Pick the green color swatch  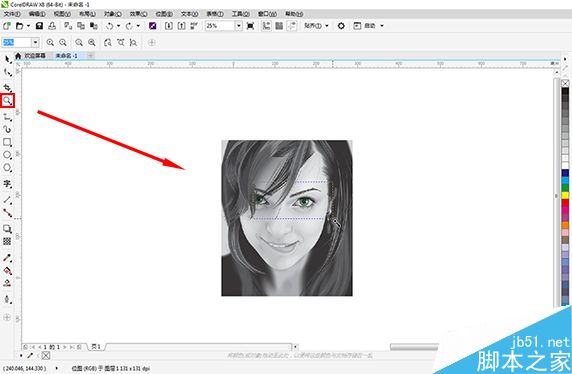point(565,188)
